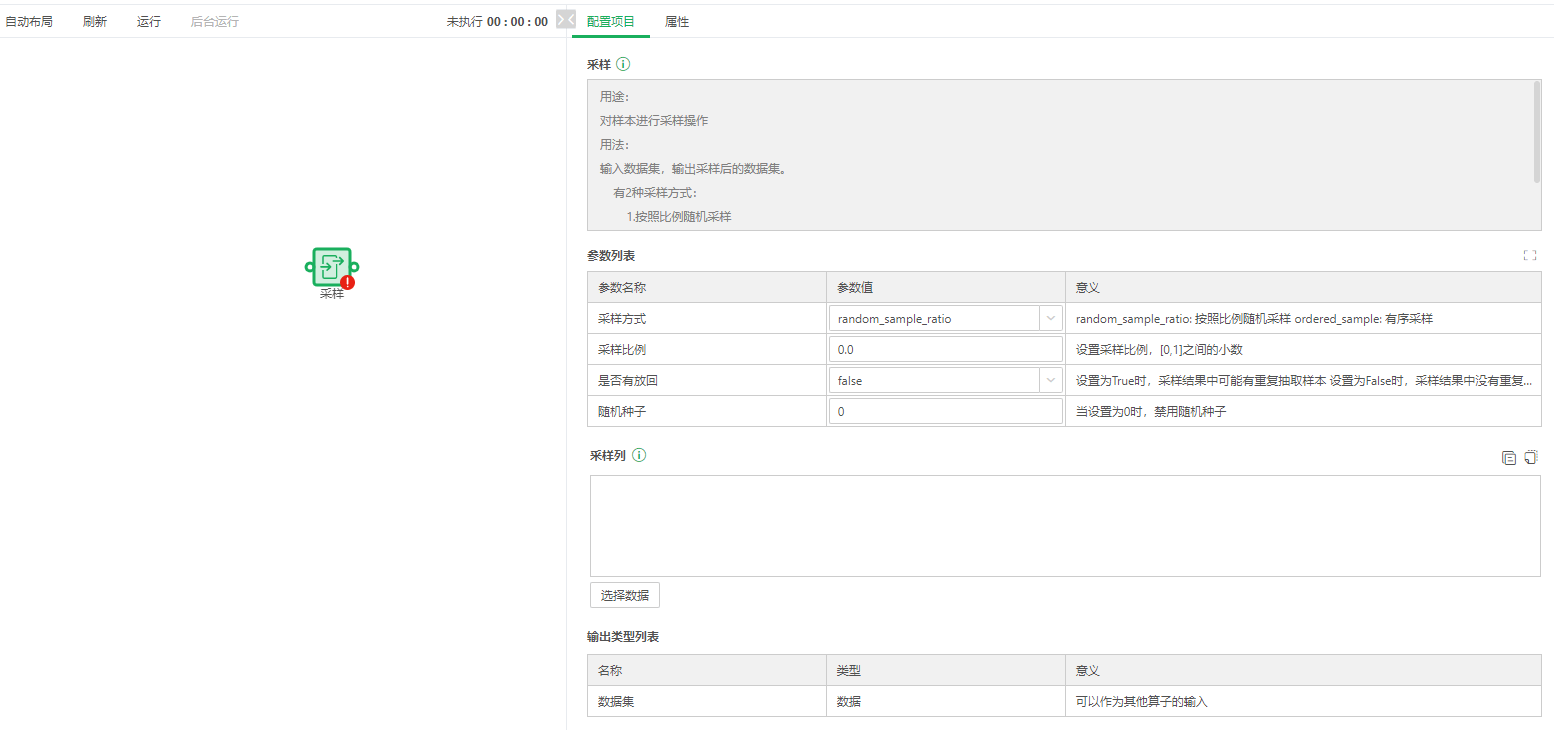This screenshot has width=1554, height=730.
Task: Click the info icon next to 采样 title
Action: pos(623,64)
